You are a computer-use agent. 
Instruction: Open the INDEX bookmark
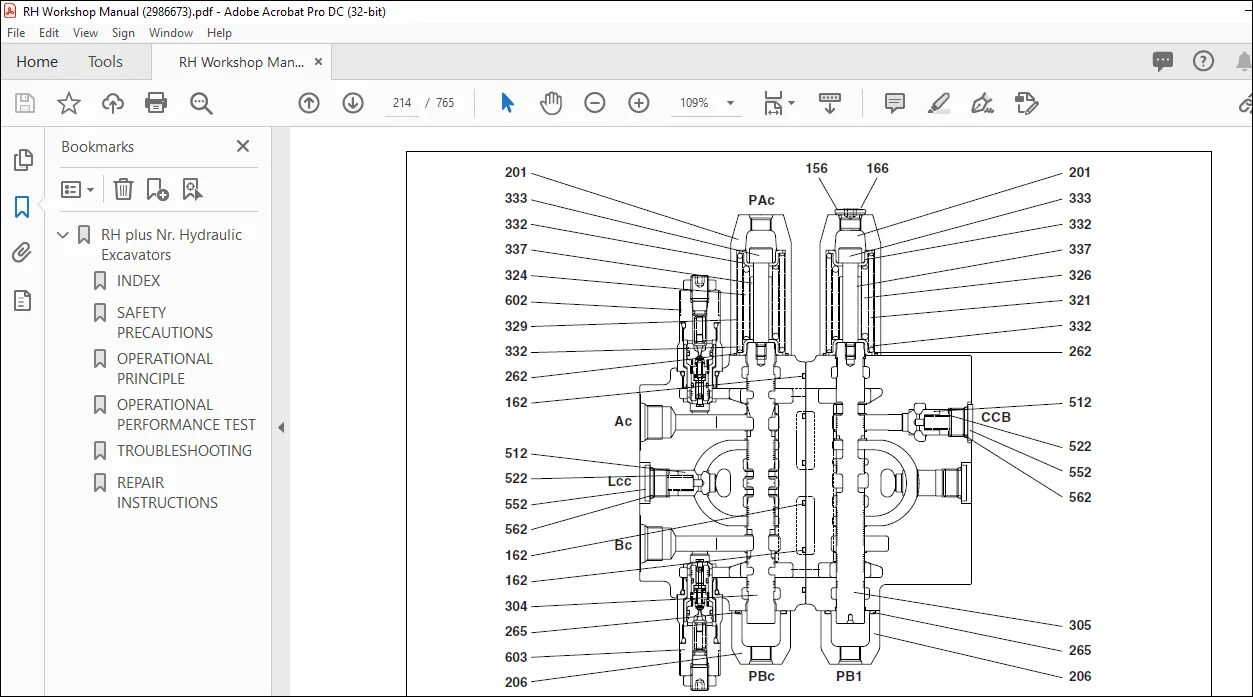pos(138,281)
